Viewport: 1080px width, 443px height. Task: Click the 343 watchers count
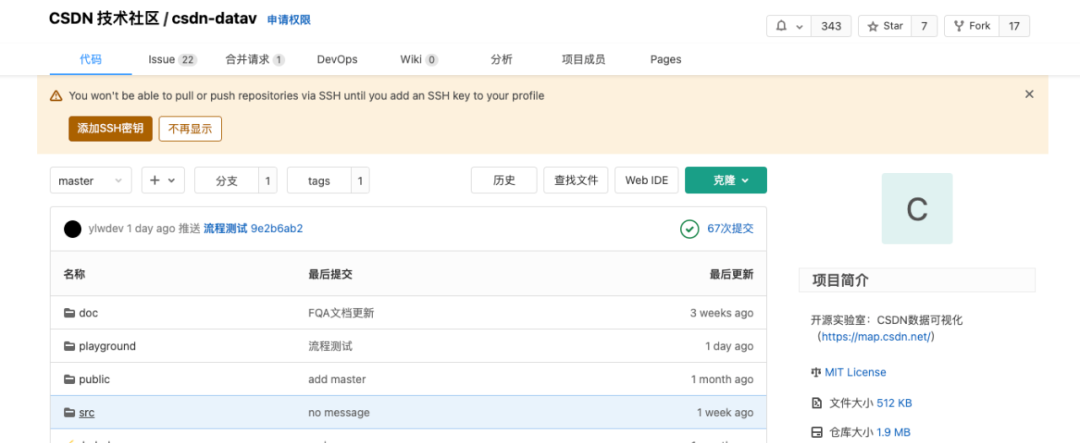(831, 26)
